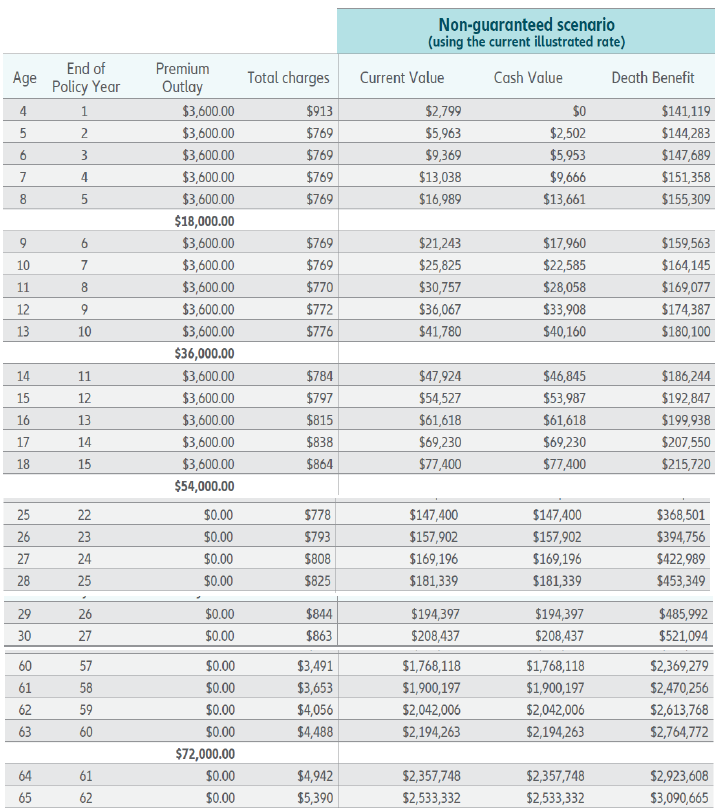Click the $18,000.00 premium subtotal
This screenshot has height=808, width=718.
point(204,221)
